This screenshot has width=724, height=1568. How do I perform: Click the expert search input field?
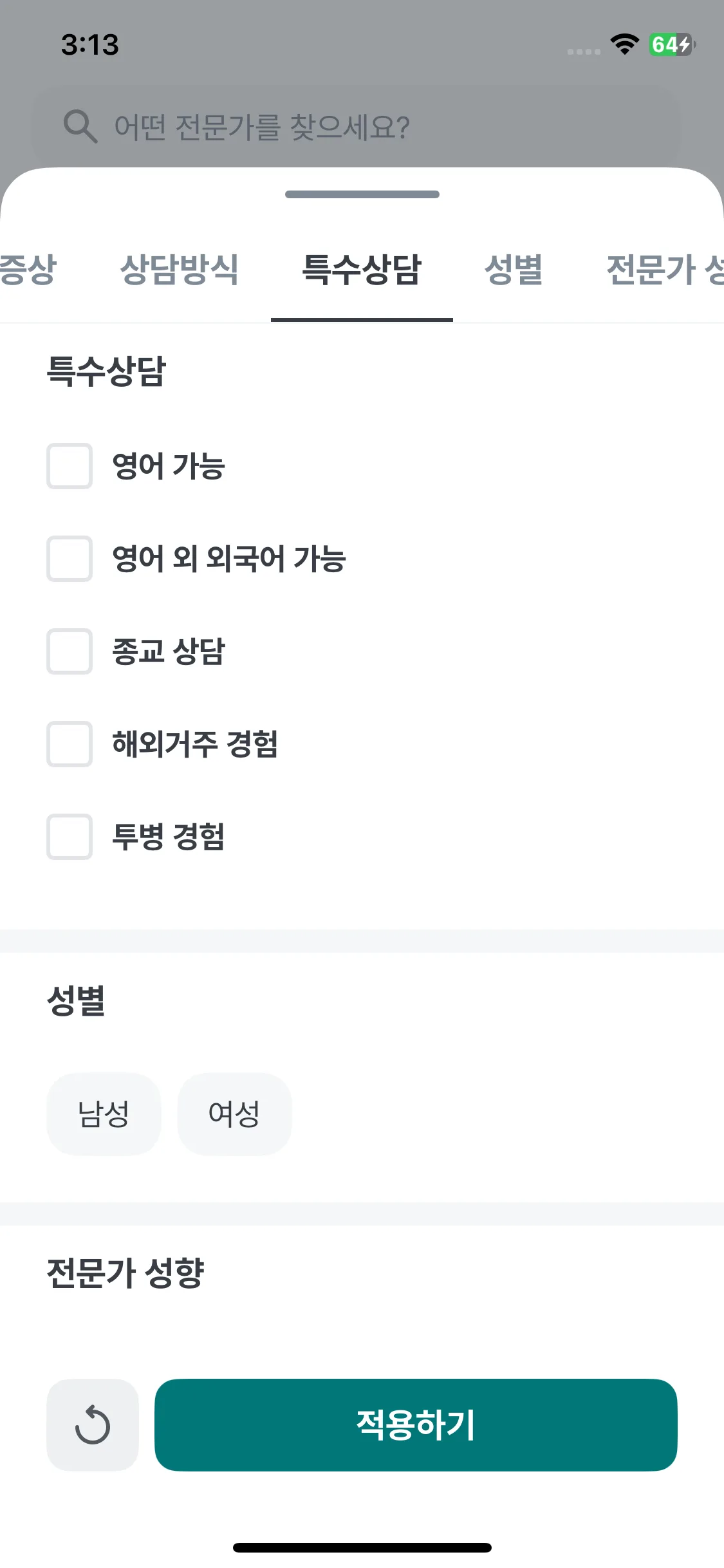tap(356, 126)
